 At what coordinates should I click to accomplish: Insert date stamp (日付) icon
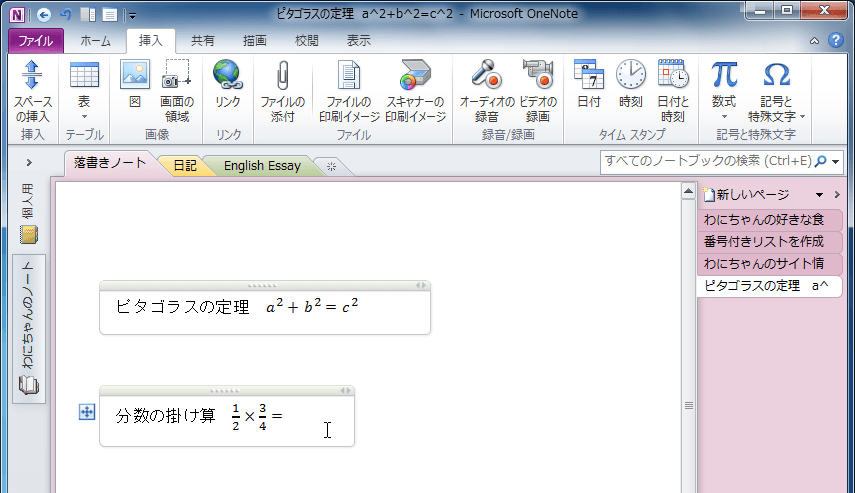[x=589, y=75]
